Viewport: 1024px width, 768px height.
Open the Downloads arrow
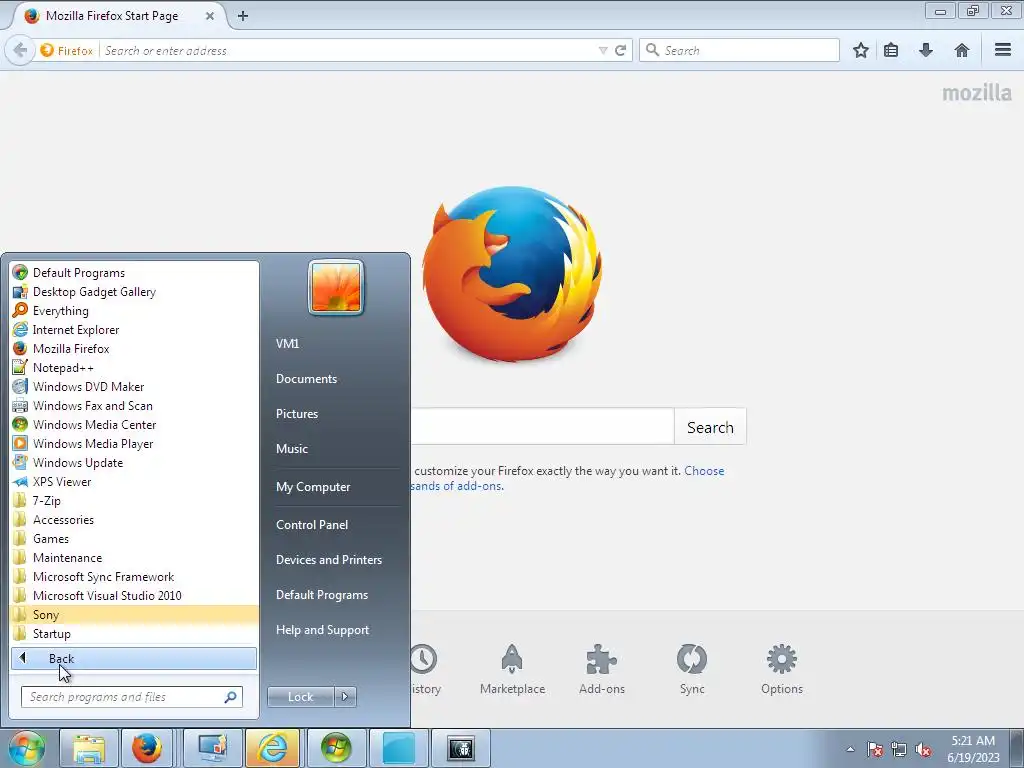[926, 50]
